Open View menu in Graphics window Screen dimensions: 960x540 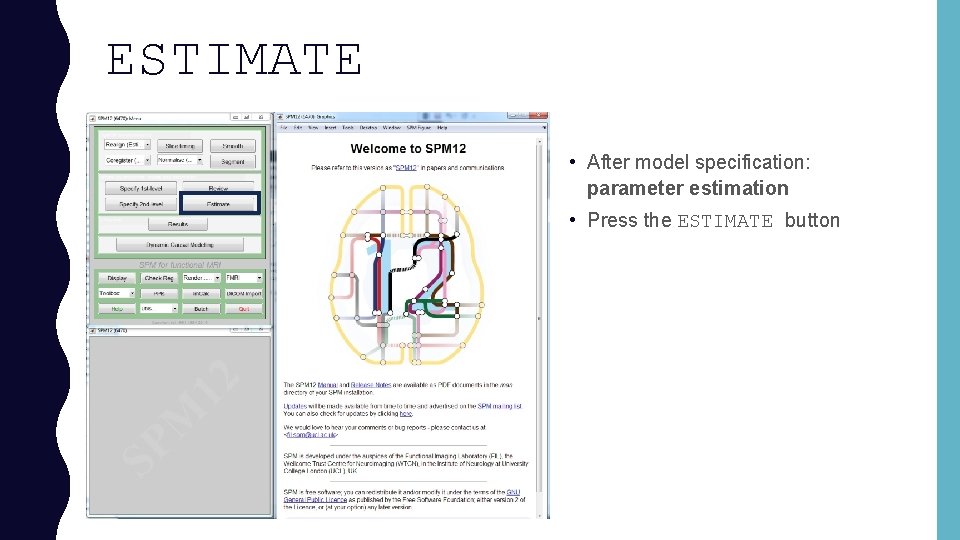pos(313,127)
